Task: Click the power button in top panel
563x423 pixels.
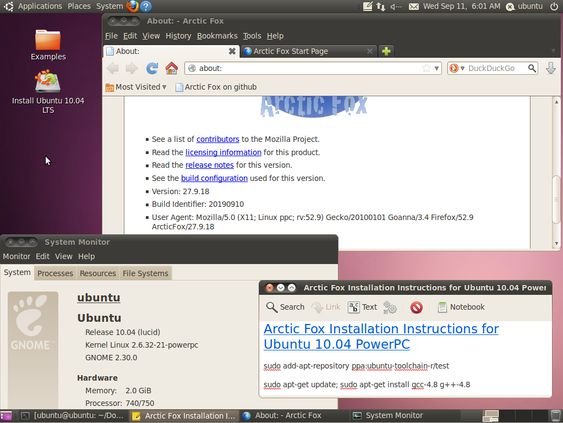Action: point(554,6)
